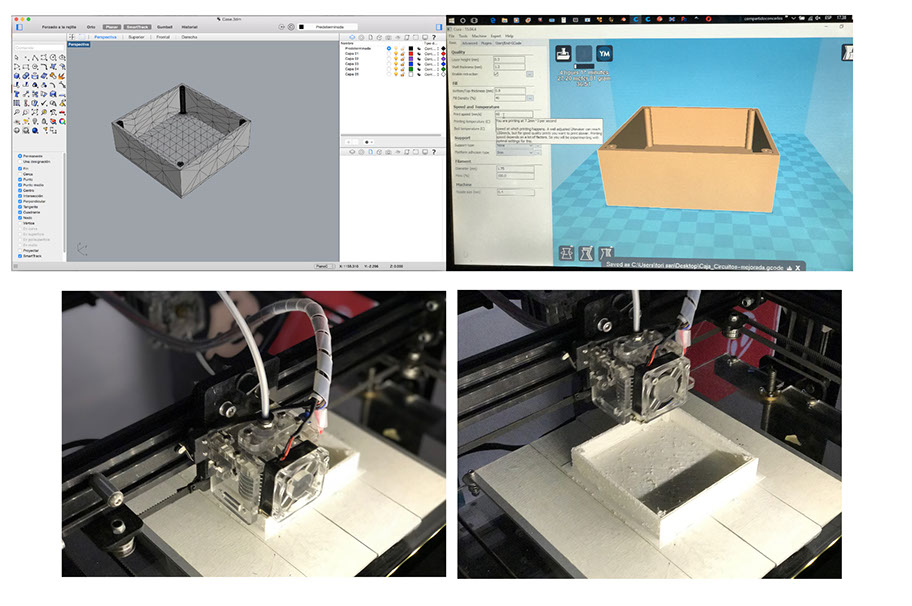Open the Display monitor panel icon in Rhino
The width and height of the screenshot is (912, 606).
(425, 37)
